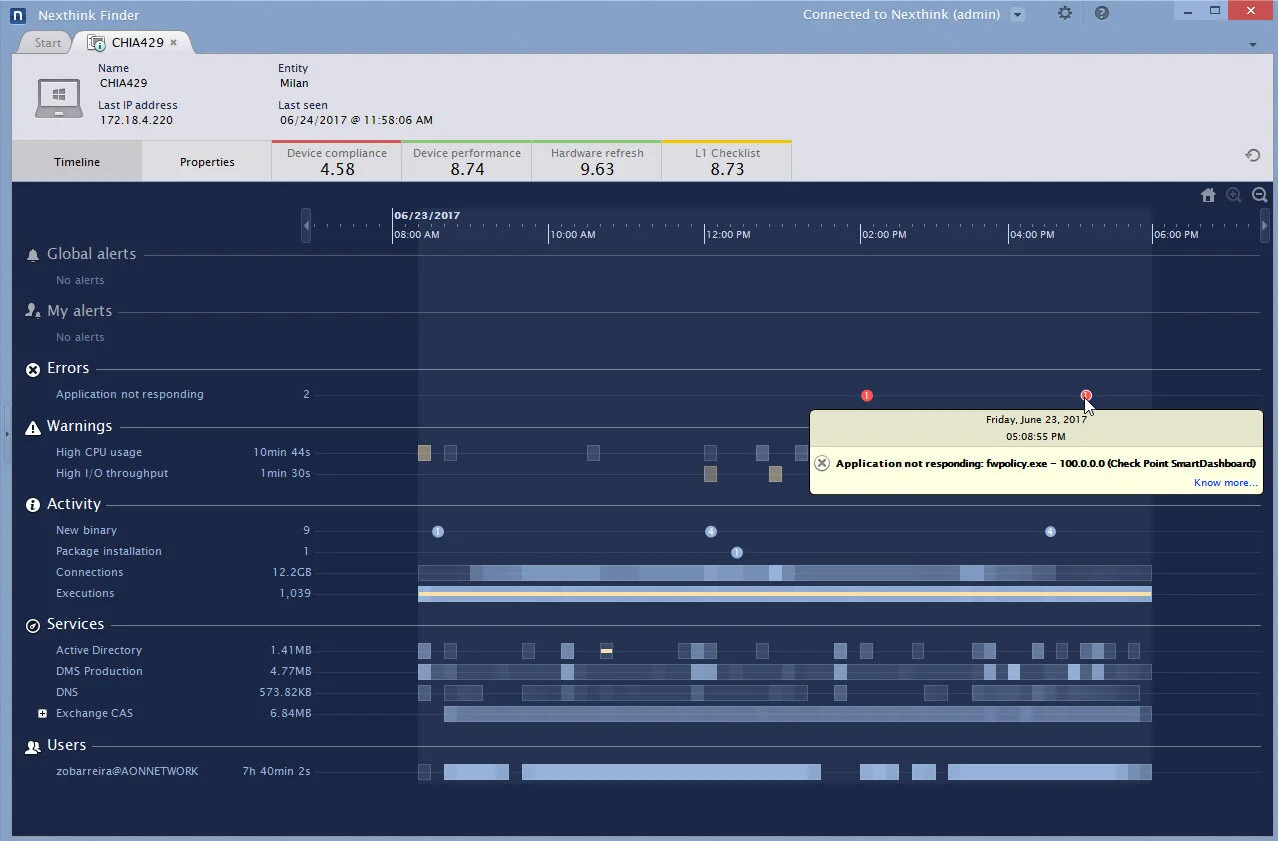Open application settings via the gear icon

tap(1064, 13)
